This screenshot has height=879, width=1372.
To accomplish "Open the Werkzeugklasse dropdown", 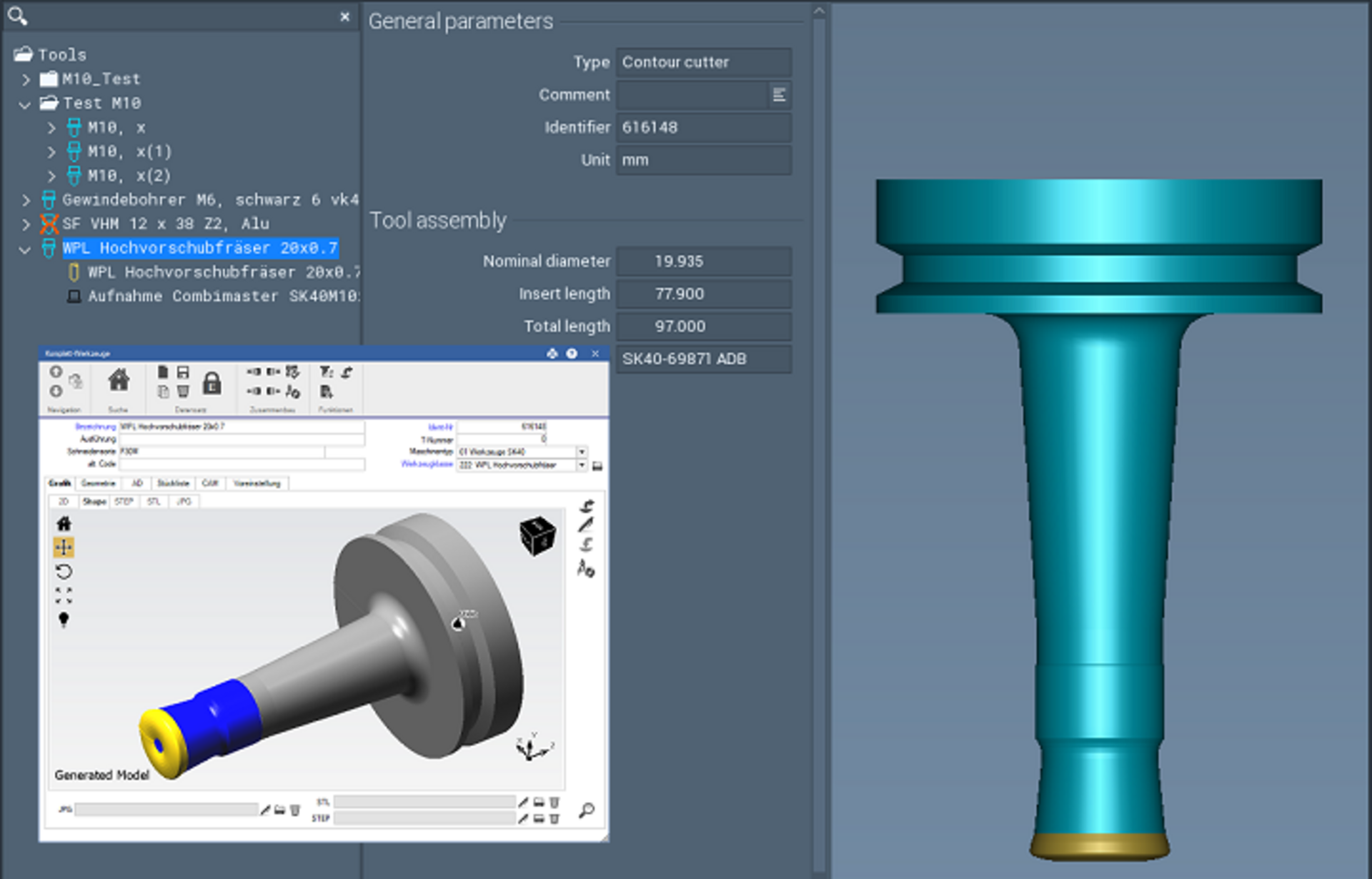I will pyautogui.click(x=582, y=465).
